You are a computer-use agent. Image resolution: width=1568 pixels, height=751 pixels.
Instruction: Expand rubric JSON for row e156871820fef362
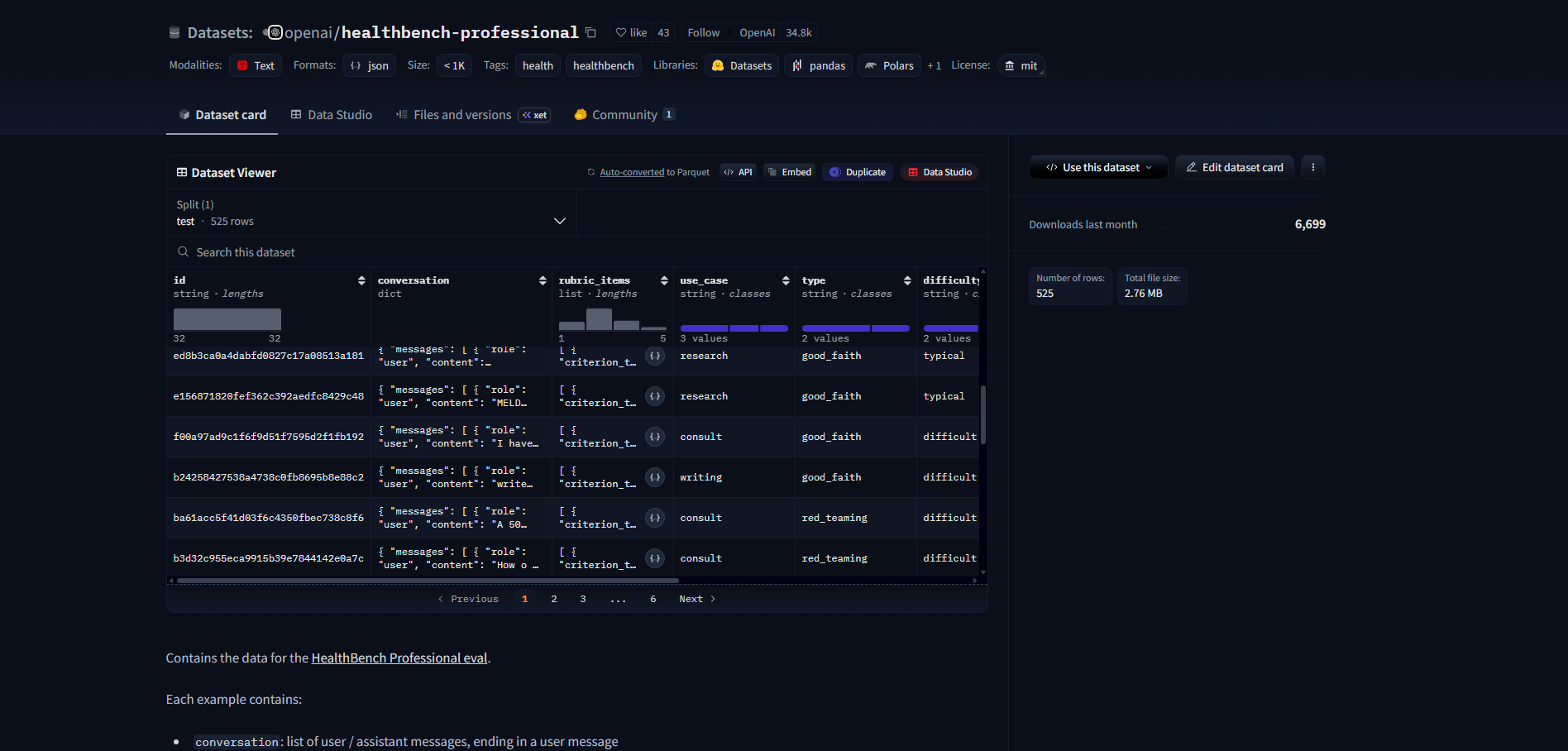point(655,396)
